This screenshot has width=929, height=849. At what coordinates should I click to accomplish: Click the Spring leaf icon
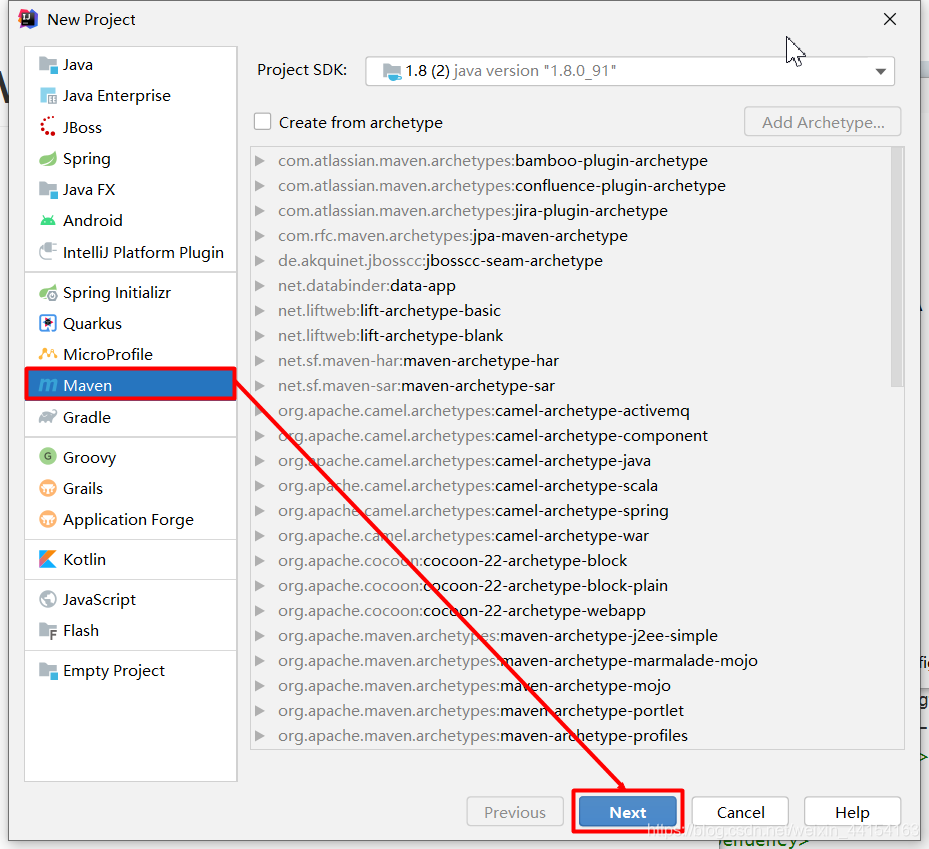pyautogui.click(x=47, y=158)
